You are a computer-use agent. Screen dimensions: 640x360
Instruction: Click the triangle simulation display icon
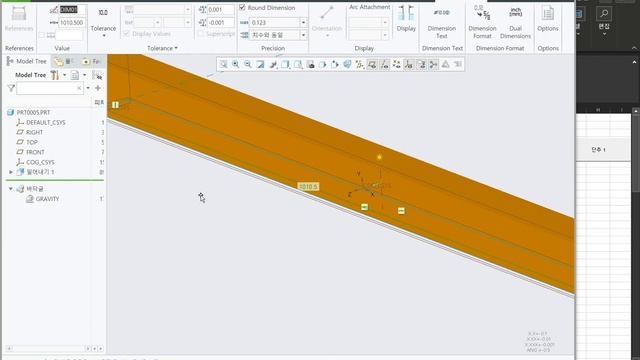[x=446, y=64]
